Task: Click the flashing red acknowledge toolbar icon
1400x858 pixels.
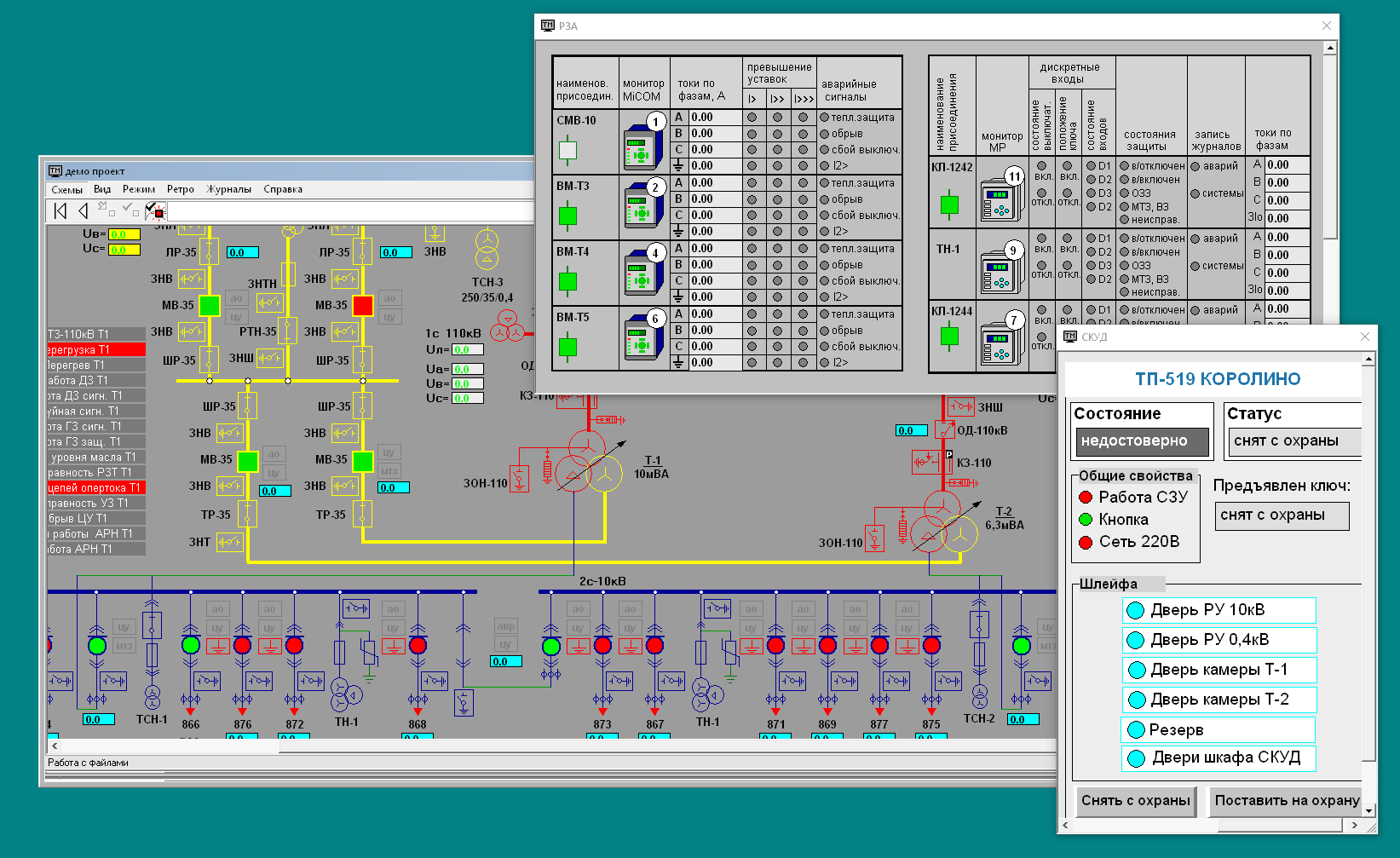Action: [x=155, y=210]
